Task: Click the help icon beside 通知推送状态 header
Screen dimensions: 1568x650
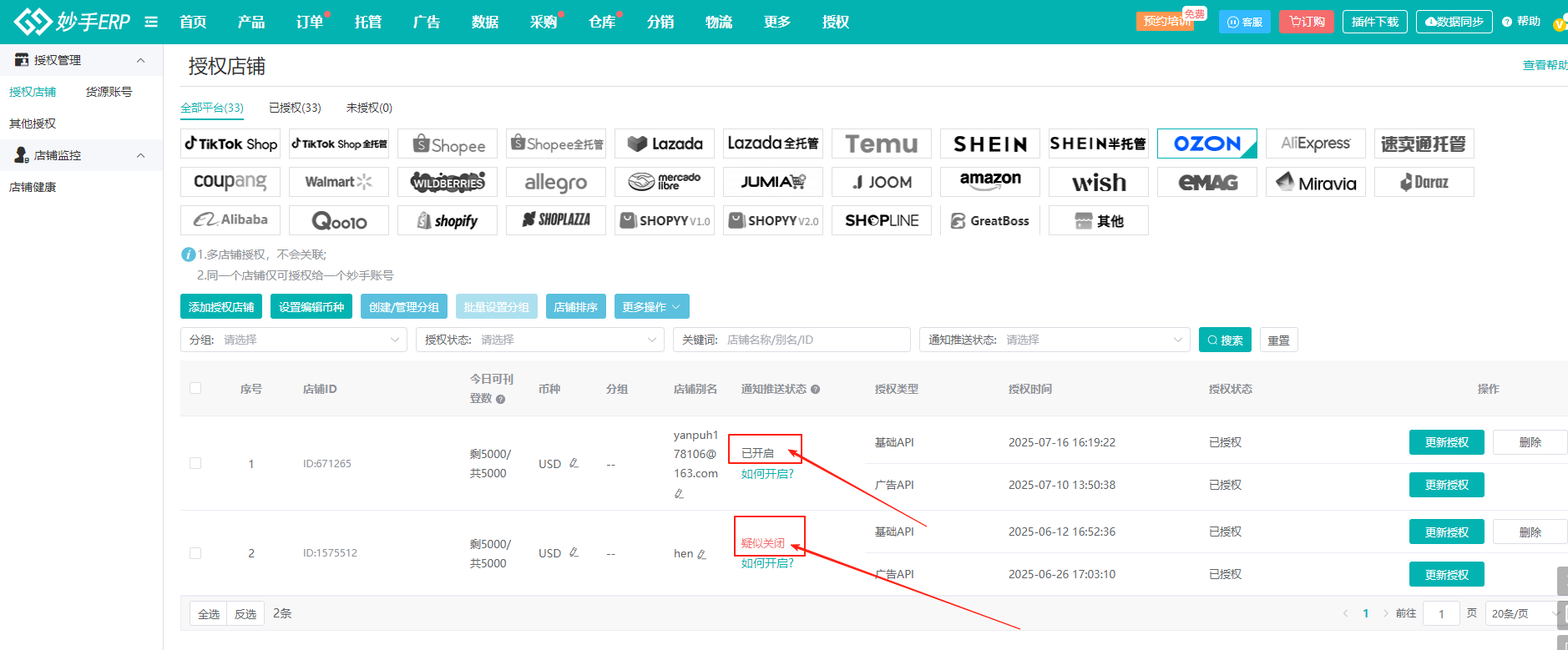Action: click(x=815, y=389)
